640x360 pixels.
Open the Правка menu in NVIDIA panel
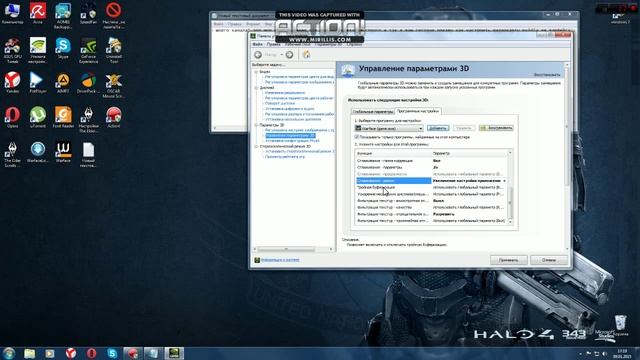[x=273, y=44]
